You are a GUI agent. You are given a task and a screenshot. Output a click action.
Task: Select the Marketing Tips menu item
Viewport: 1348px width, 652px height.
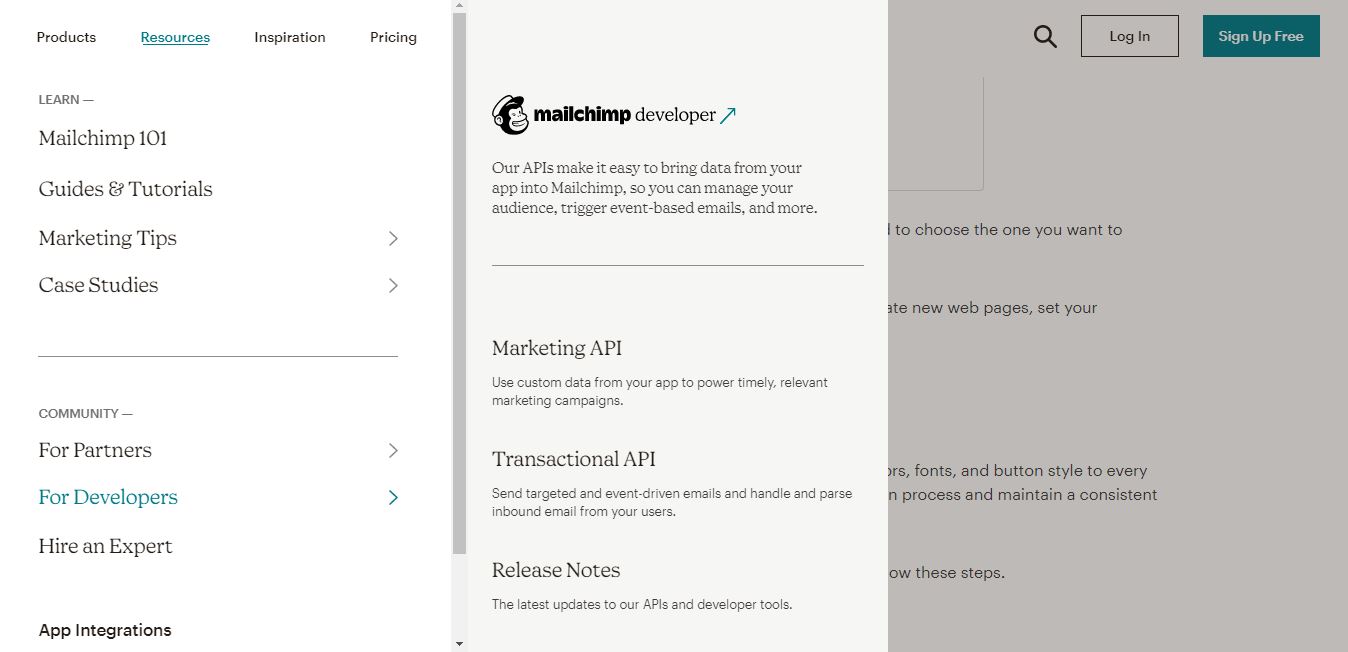[108, 238]
